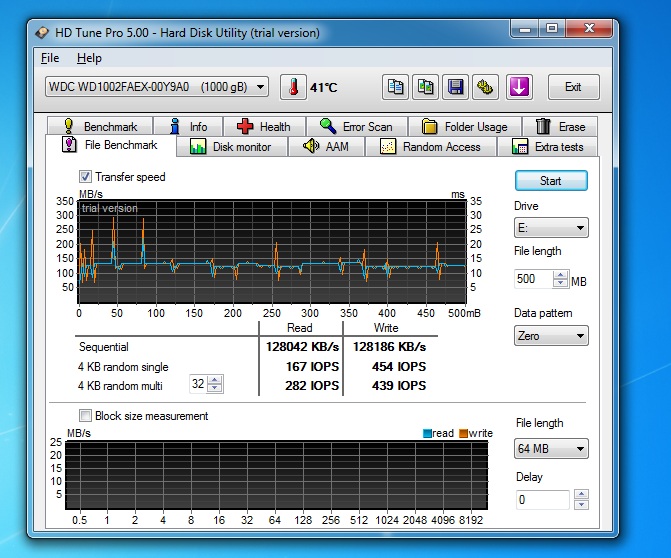Click the Start button
The width and height of the screenshot is (671, 558).
551,181
